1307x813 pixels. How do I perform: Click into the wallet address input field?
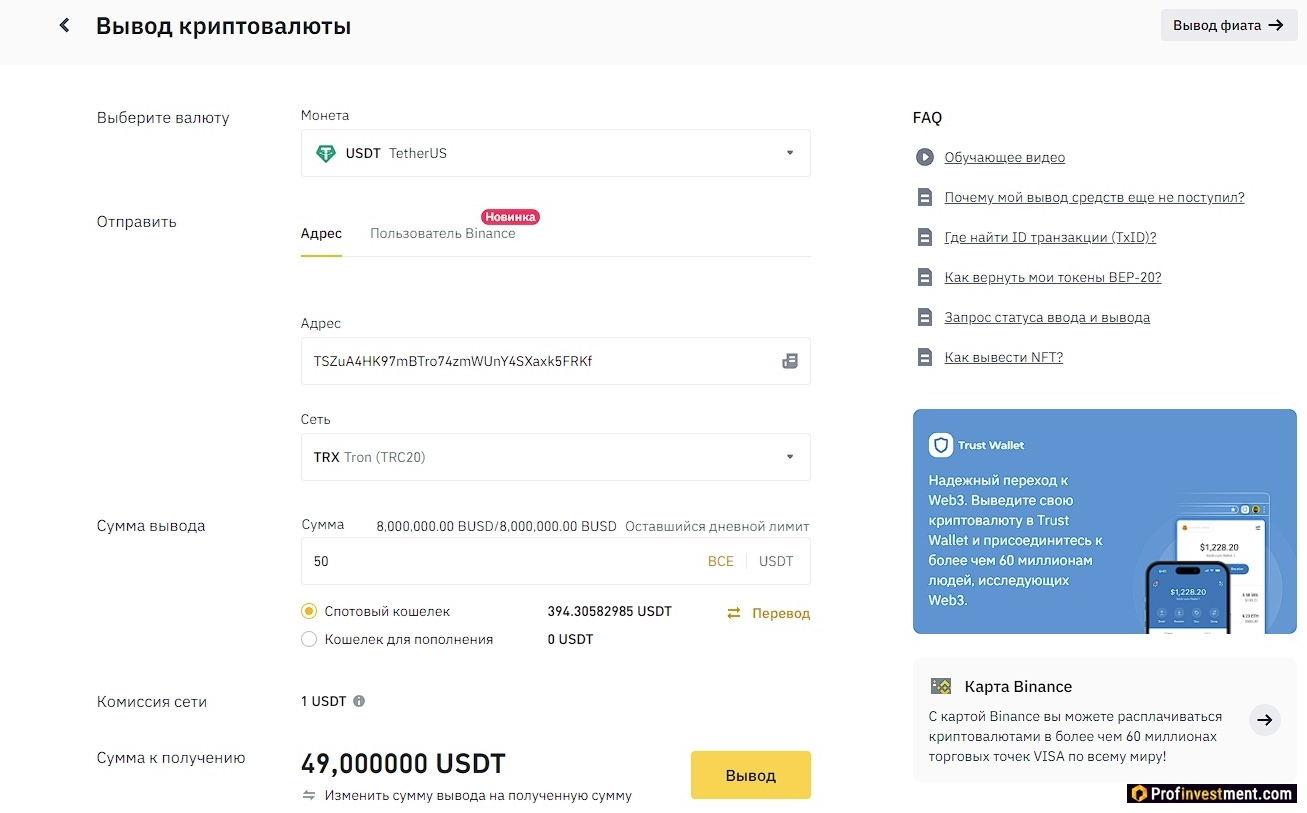pos(555,361)
